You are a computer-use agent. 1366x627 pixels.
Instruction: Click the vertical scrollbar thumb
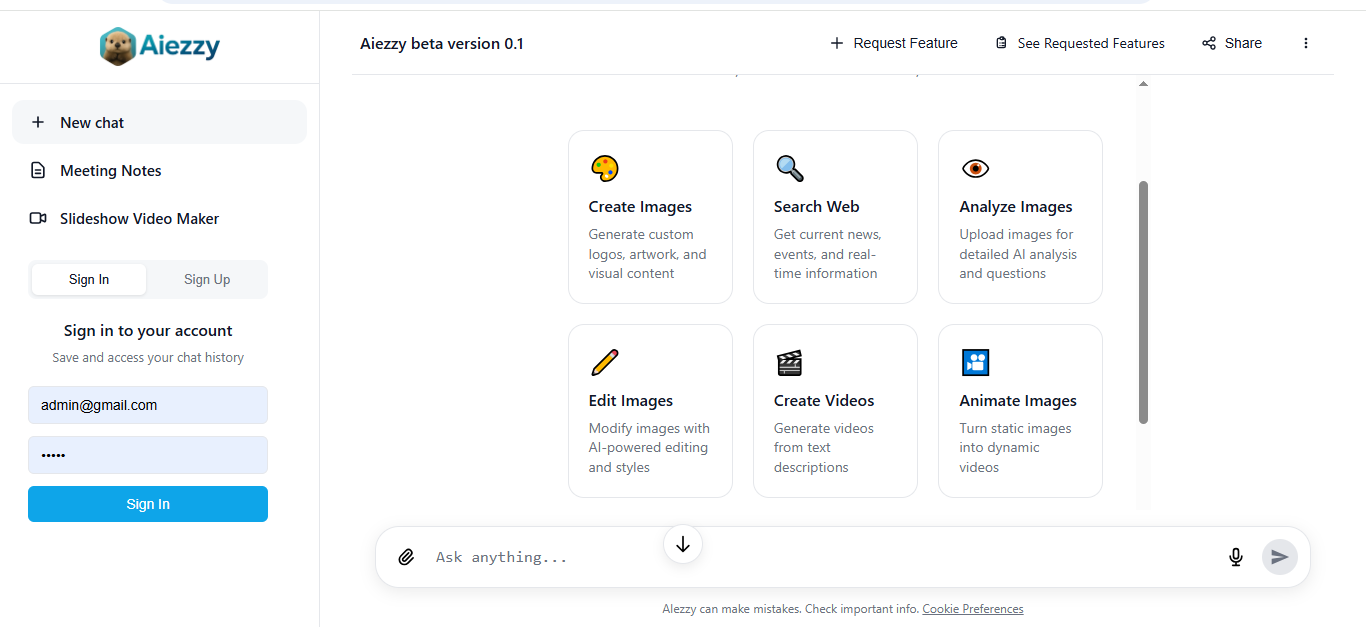click(x=1143, y=302)
